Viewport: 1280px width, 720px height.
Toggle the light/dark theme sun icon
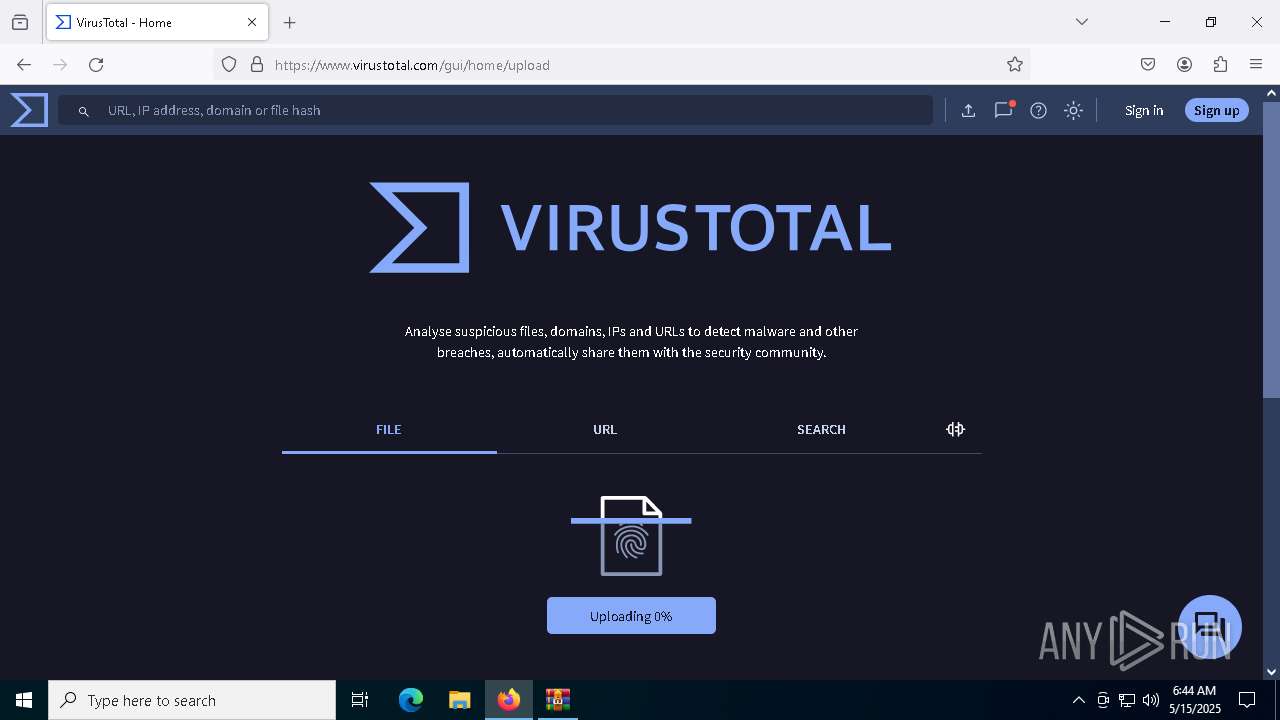[x=1073, y=111]
